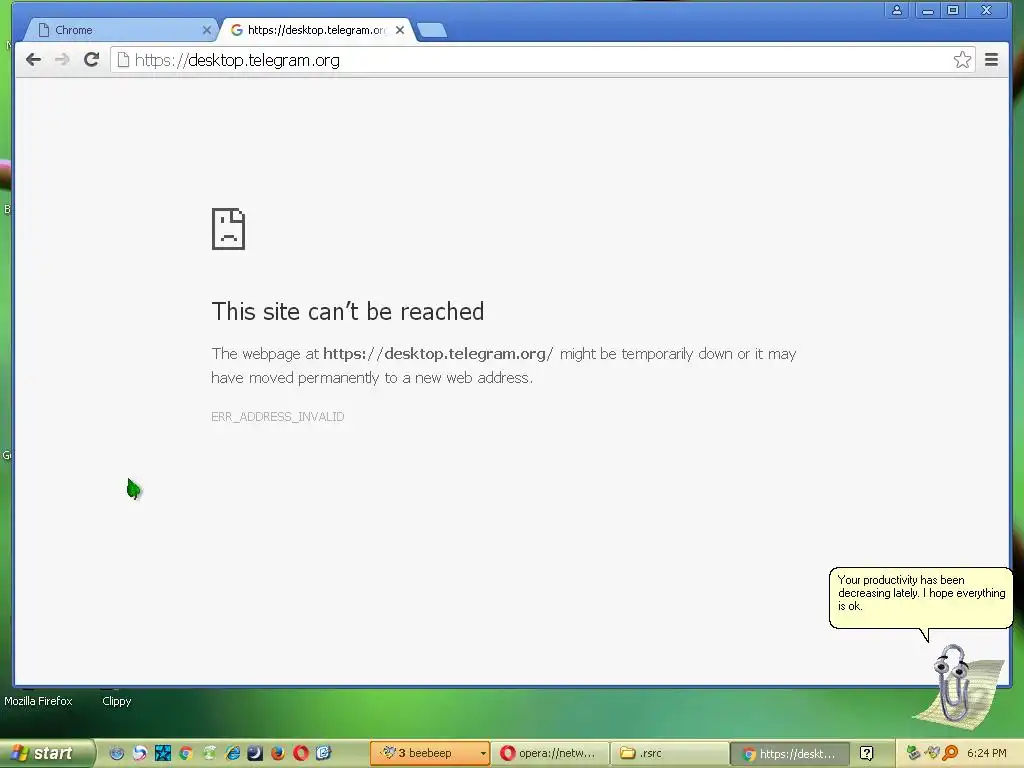Click the green recycle-bin quick launch icon
1024x768 pixels.
[209, 753]
